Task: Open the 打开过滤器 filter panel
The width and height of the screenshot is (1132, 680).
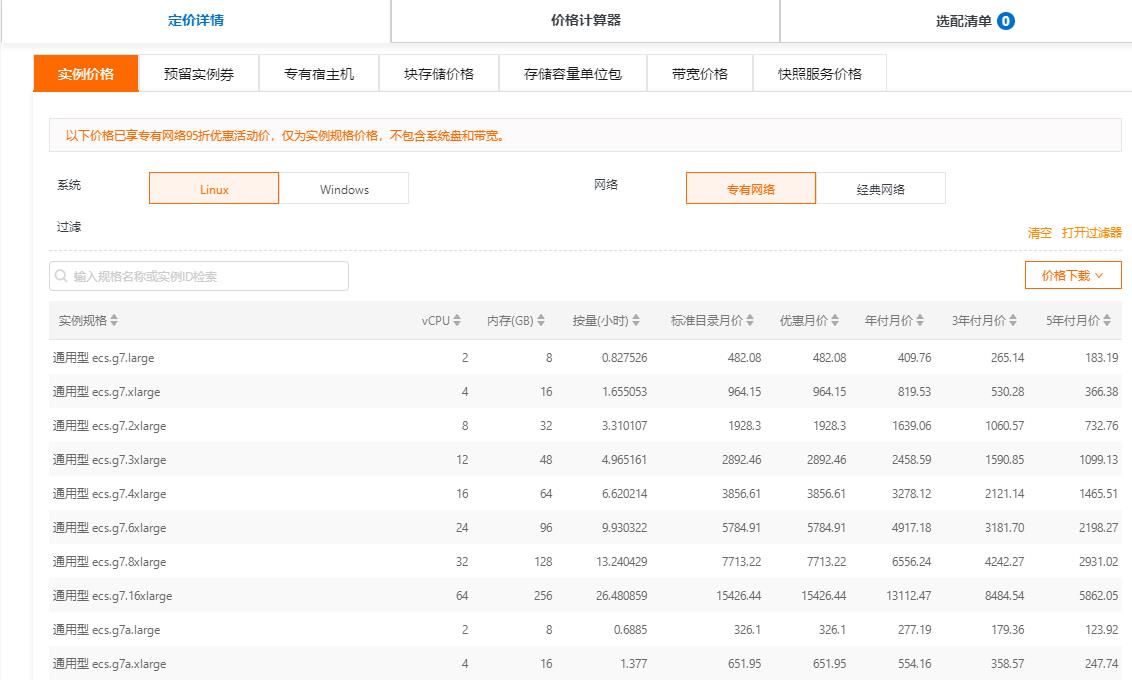Action: (1091, 233)
